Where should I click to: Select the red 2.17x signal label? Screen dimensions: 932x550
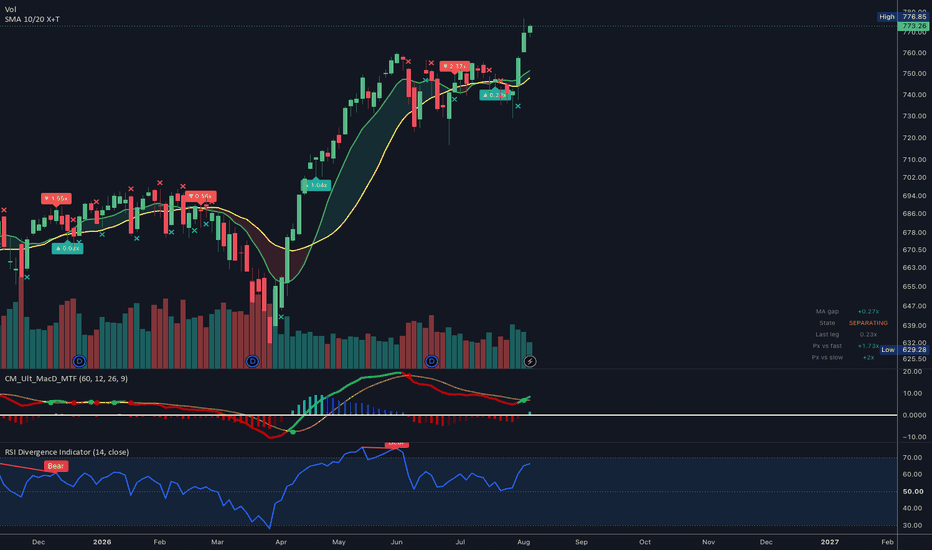pos(455,66)
